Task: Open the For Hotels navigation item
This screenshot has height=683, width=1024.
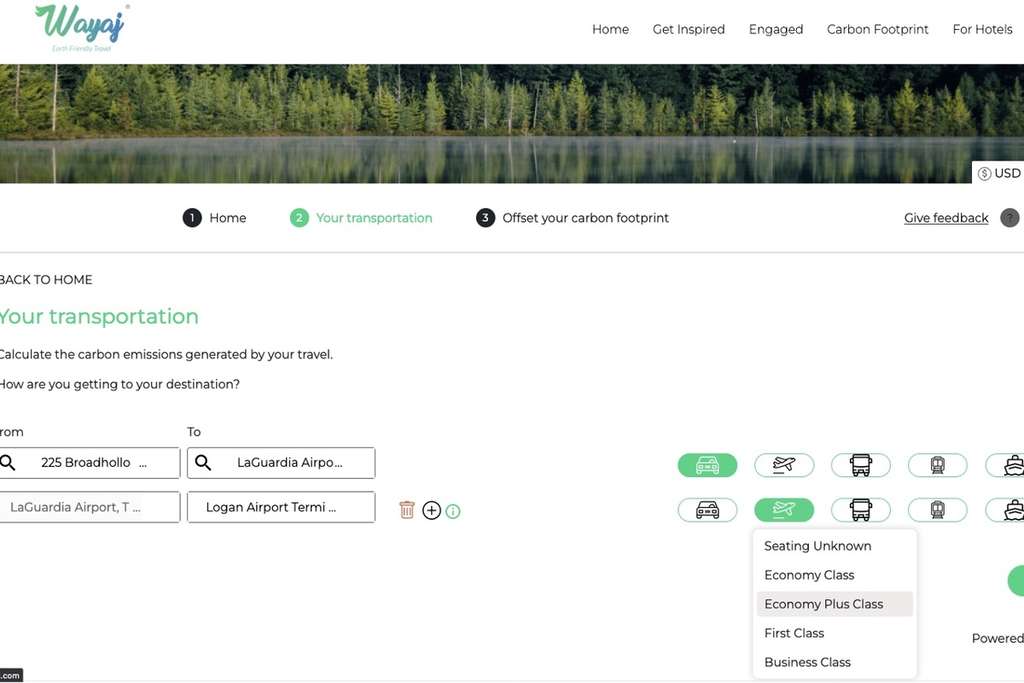Action: pyautogui.click(x=982, y=29)
